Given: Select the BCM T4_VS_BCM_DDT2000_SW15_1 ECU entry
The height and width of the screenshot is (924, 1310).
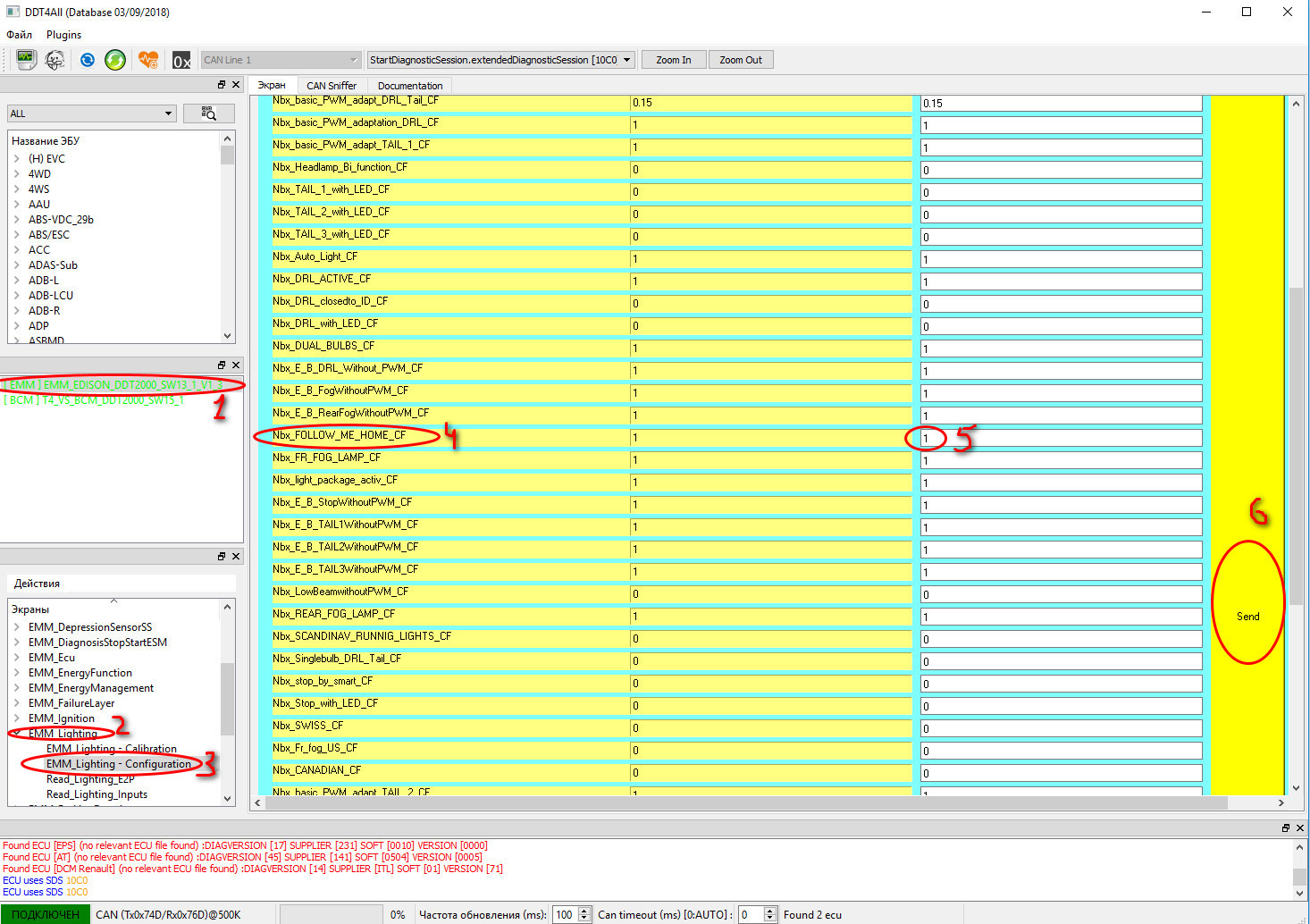Looking at the screenshot, I should pos(94,400).
